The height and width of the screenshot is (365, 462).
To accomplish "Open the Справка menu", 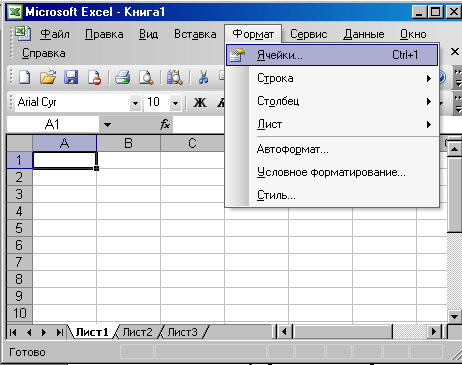I will [x=44, y=53].
